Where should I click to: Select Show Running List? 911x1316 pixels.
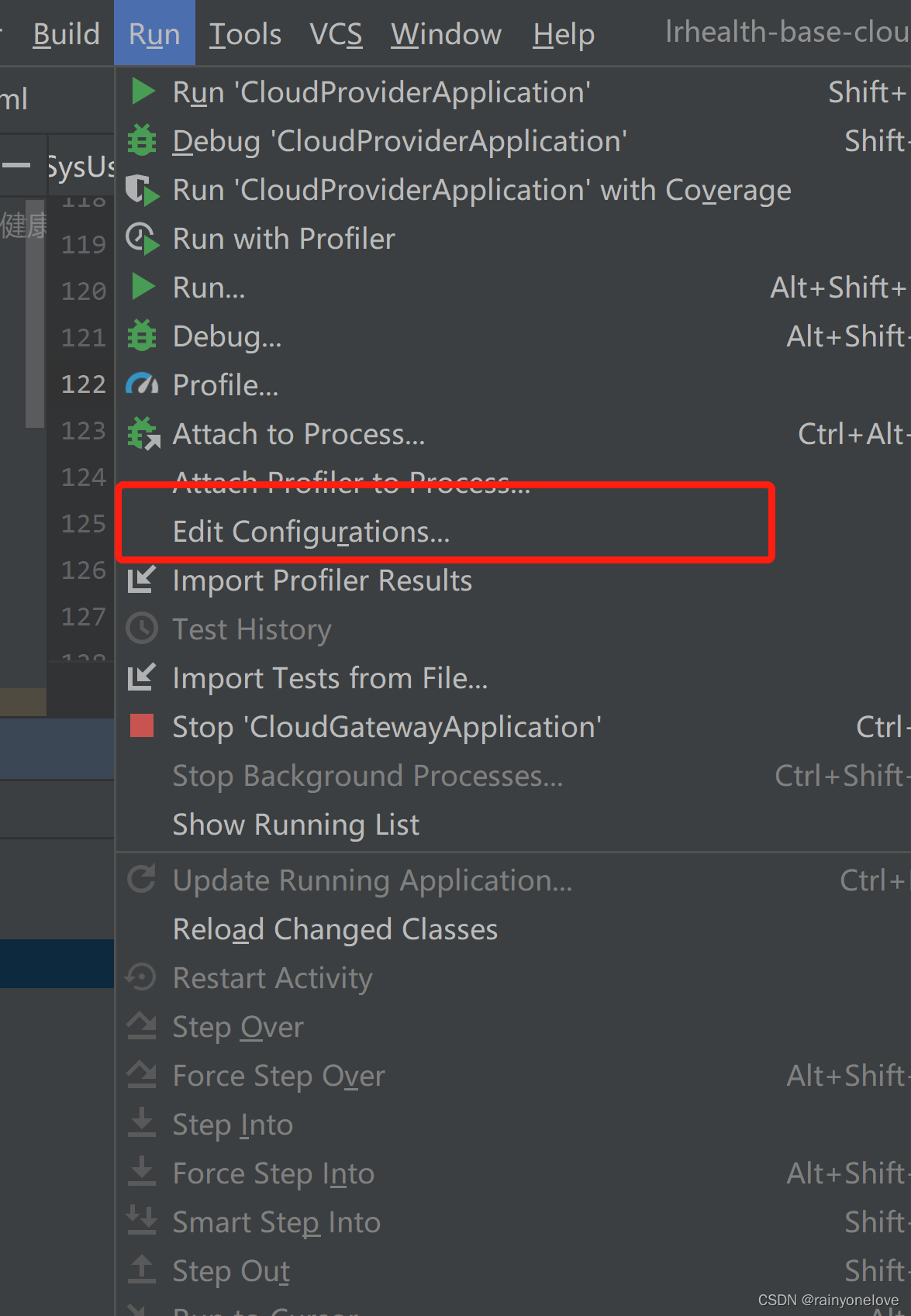point(295,825)
